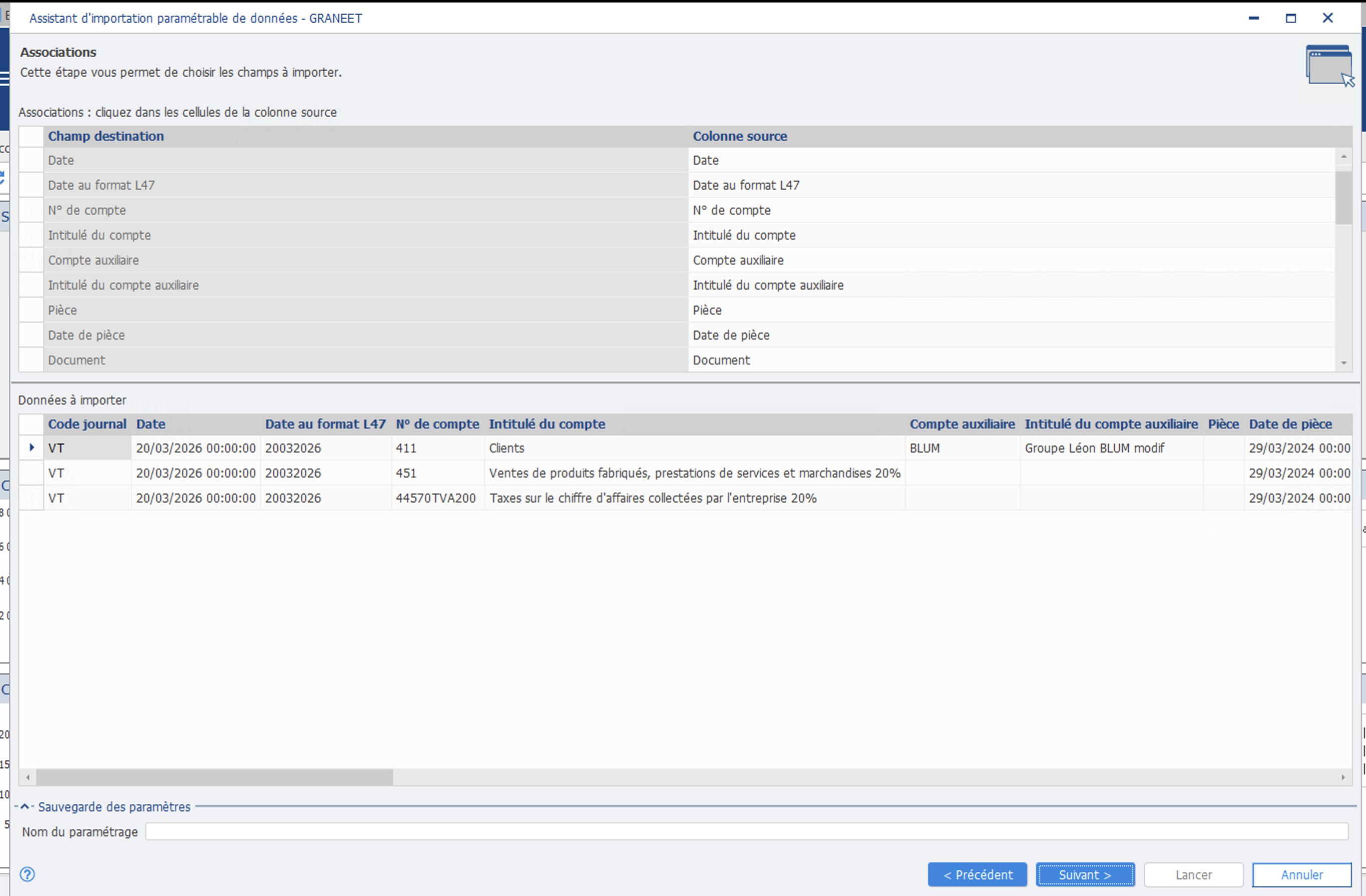The width and height of the screenshot is (1366, 896).
Task: Collapse the Sauvegarde des paramètres section
Action: 25,806
